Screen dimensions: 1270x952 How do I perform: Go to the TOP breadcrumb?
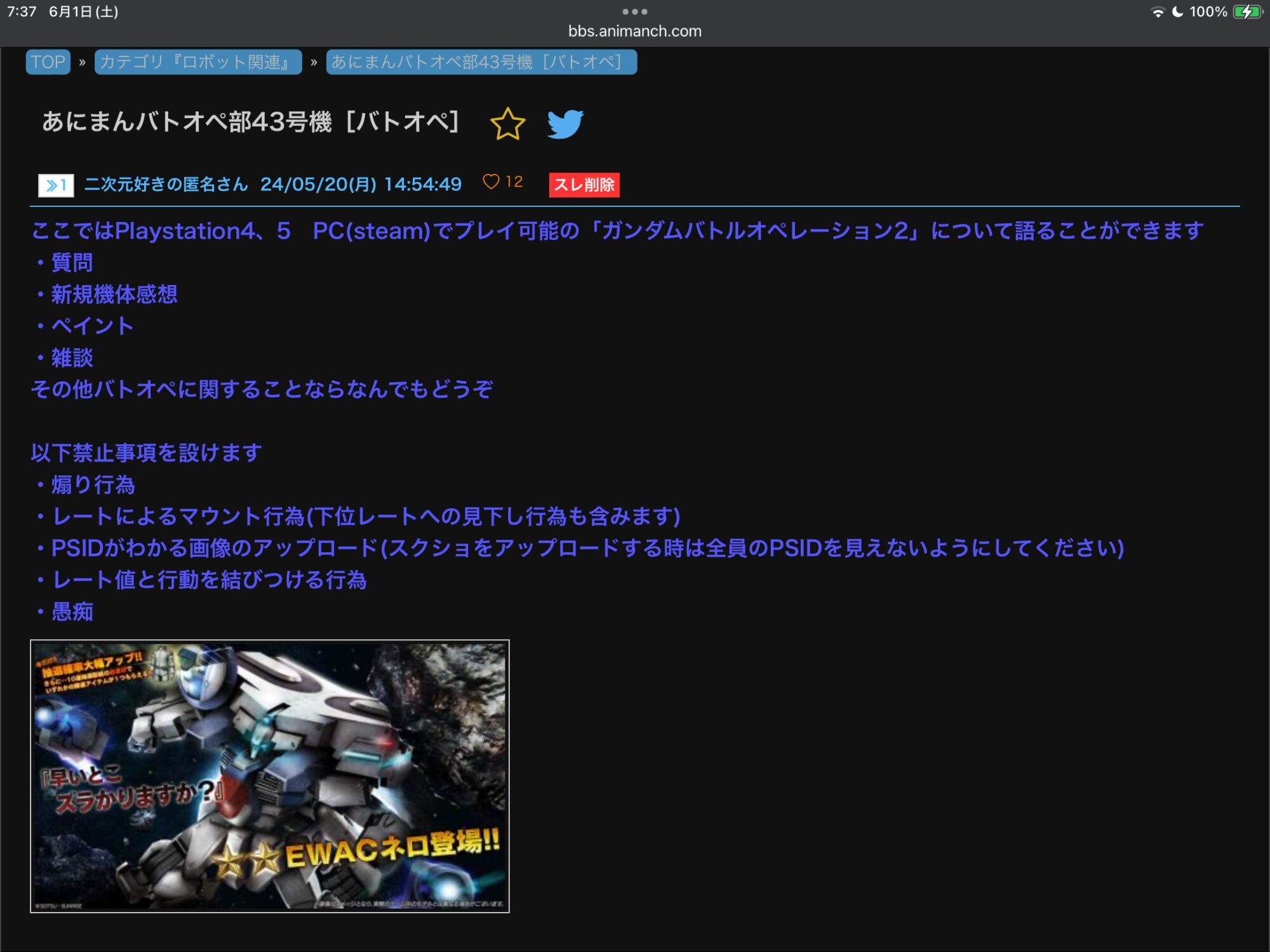[x=48, y=62]
